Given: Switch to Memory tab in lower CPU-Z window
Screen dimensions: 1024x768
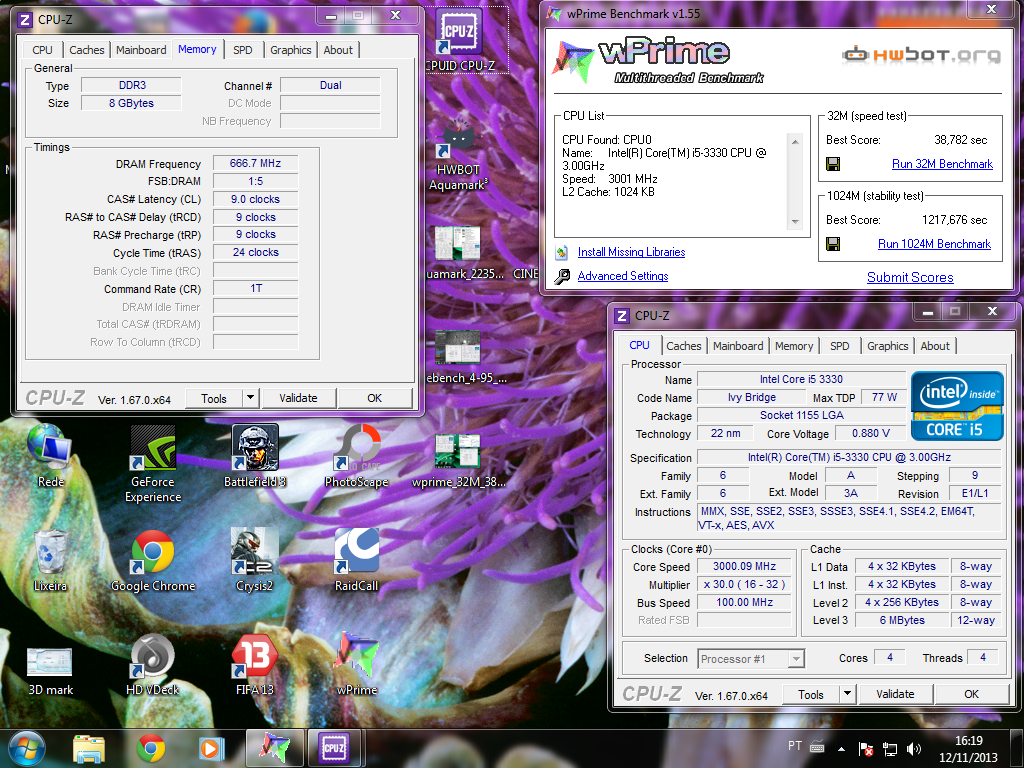Looking at the screenshot, I should tap(794, 346).
